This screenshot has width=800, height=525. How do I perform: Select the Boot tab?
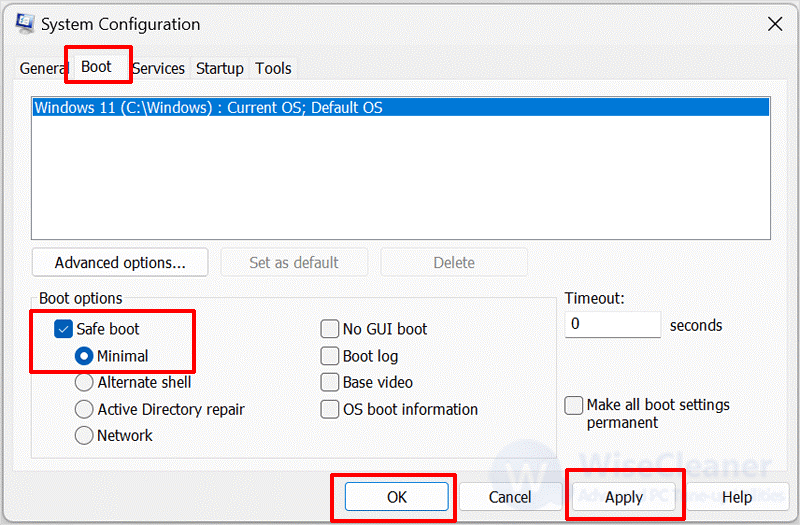pyautogui.click(x=97, y=67)
